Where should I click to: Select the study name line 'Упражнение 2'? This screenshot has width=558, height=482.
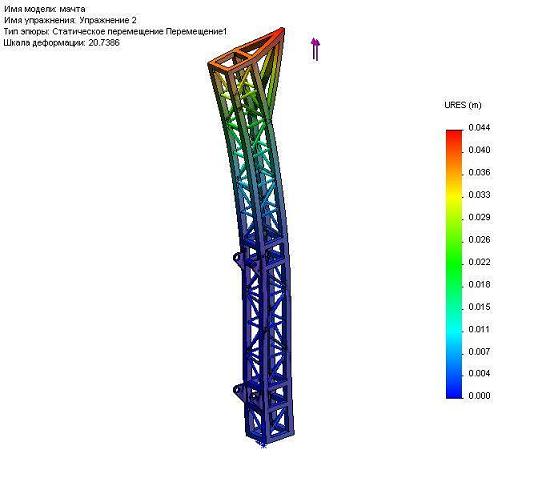(x=108, y=20)
